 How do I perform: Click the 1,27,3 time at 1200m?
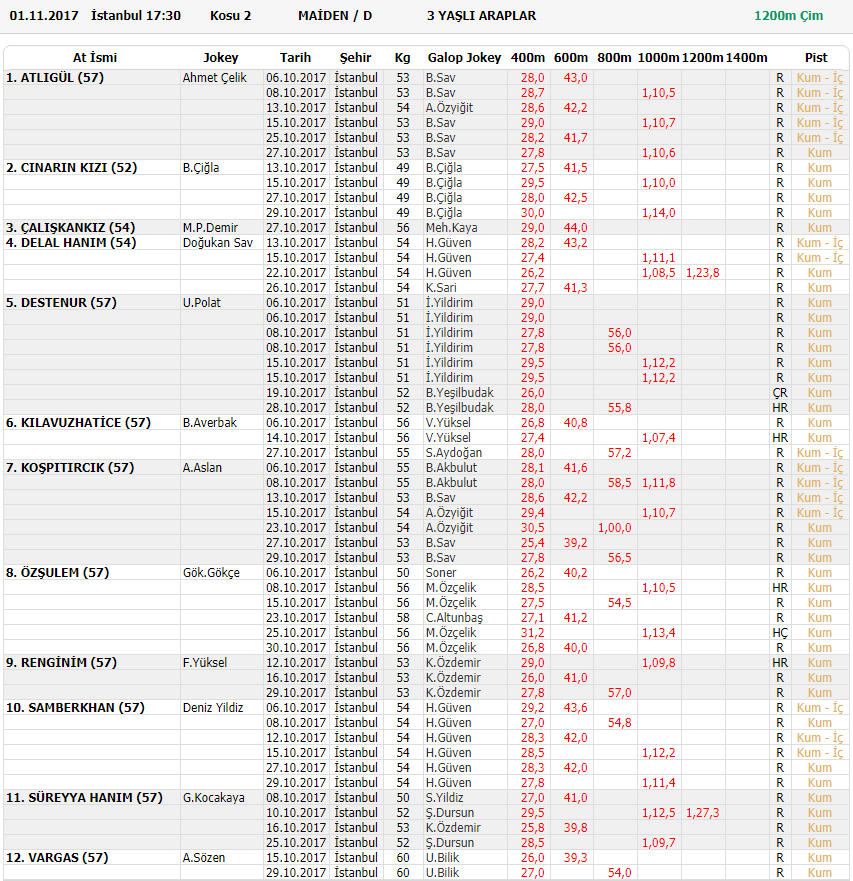(x=702, y=812)
